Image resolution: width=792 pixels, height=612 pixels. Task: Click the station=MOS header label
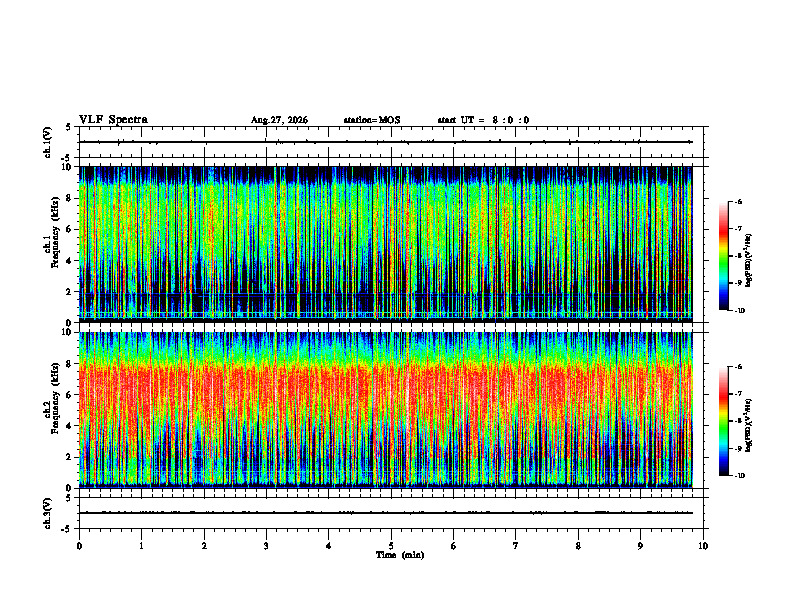click(372, 120)
